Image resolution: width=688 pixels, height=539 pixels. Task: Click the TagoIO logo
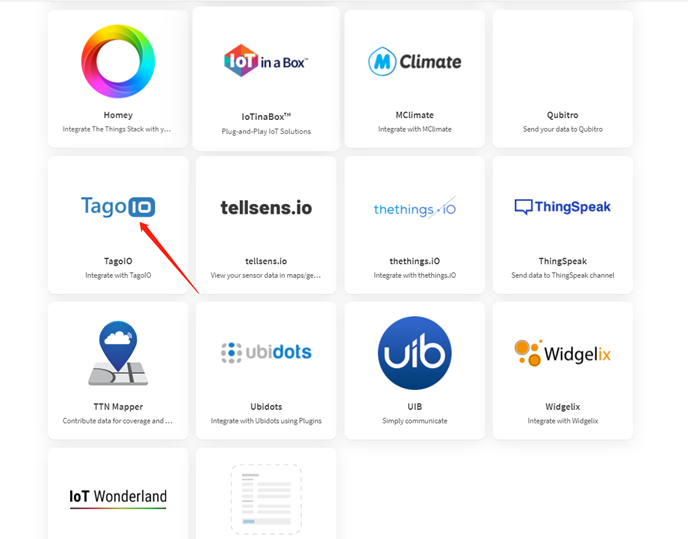click(118, 207)
